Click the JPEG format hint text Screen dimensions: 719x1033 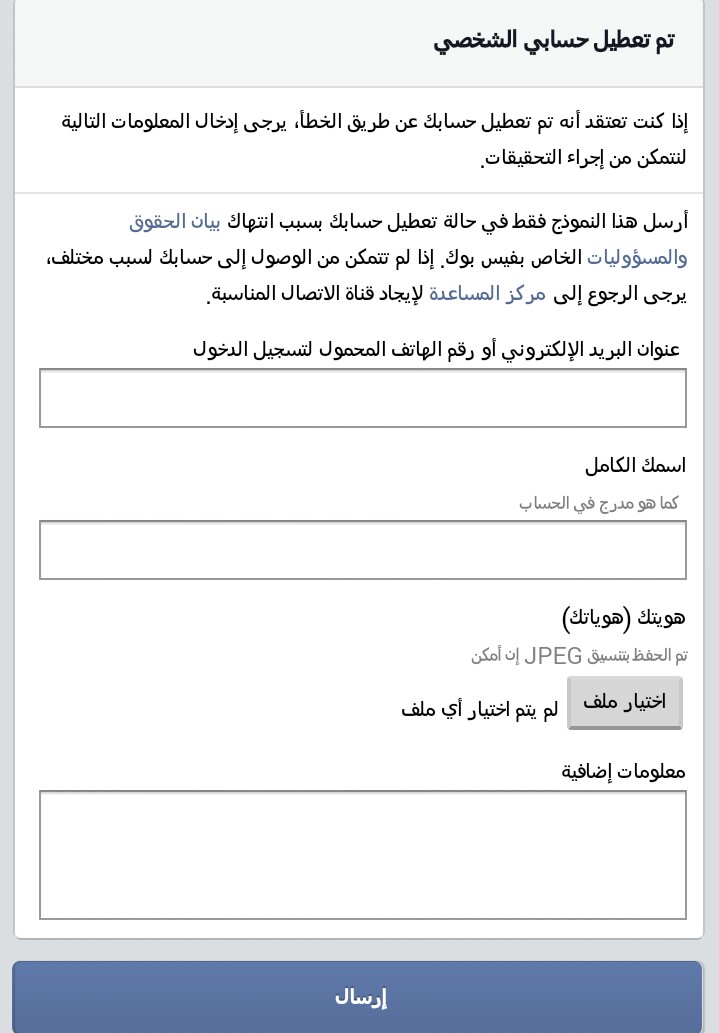[x=579, y=656]
